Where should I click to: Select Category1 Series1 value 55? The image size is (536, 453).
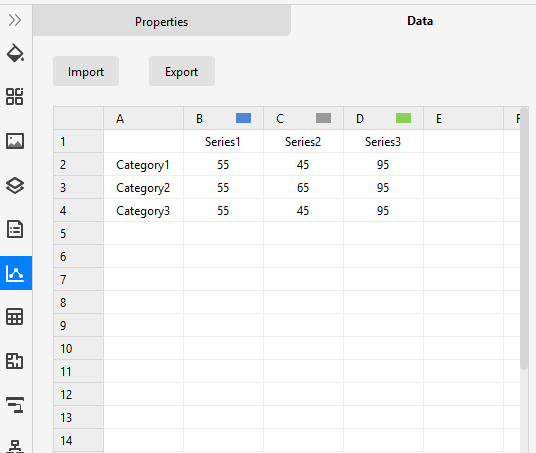click(x=223, y=164)
